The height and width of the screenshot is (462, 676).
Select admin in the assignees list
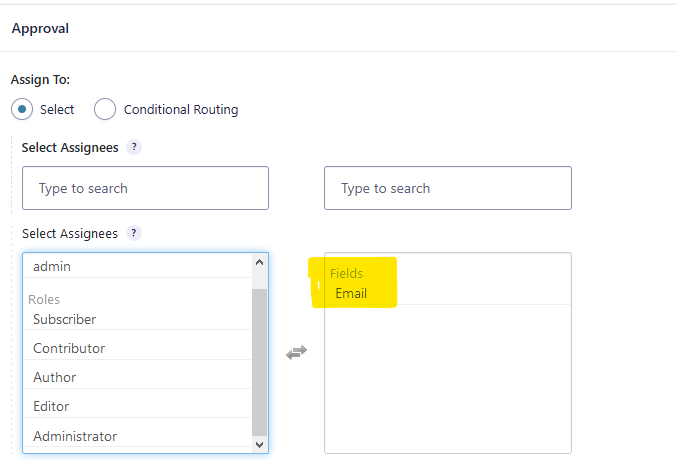pyautogui.click(x=52, y=266)
